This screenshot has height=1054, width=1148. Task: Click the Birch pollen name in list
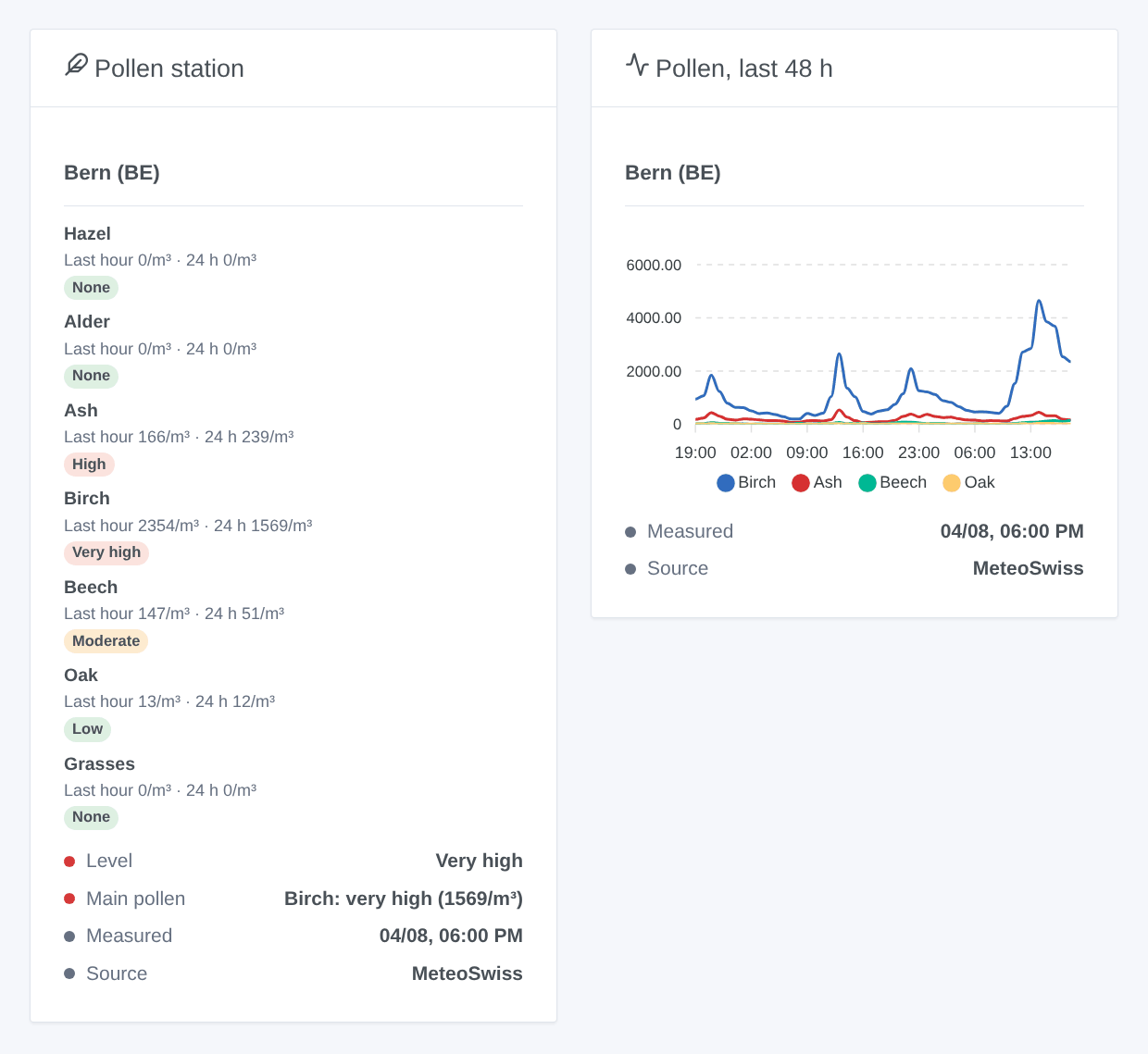click(87, 499)
